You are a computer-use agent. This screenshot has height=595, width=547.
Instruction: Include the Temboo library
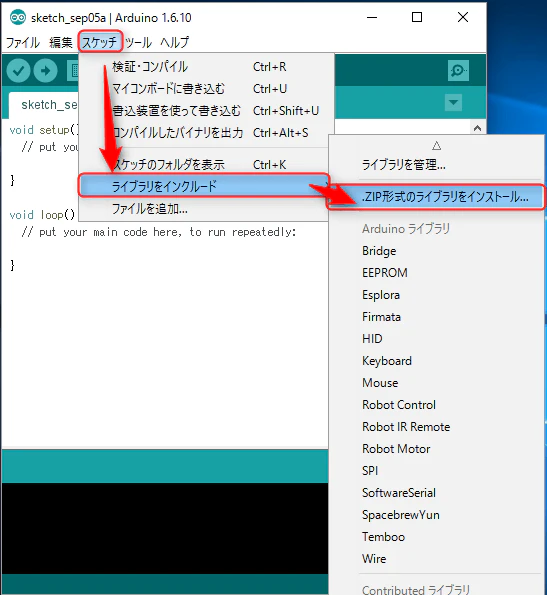click(x=436, y=537)
